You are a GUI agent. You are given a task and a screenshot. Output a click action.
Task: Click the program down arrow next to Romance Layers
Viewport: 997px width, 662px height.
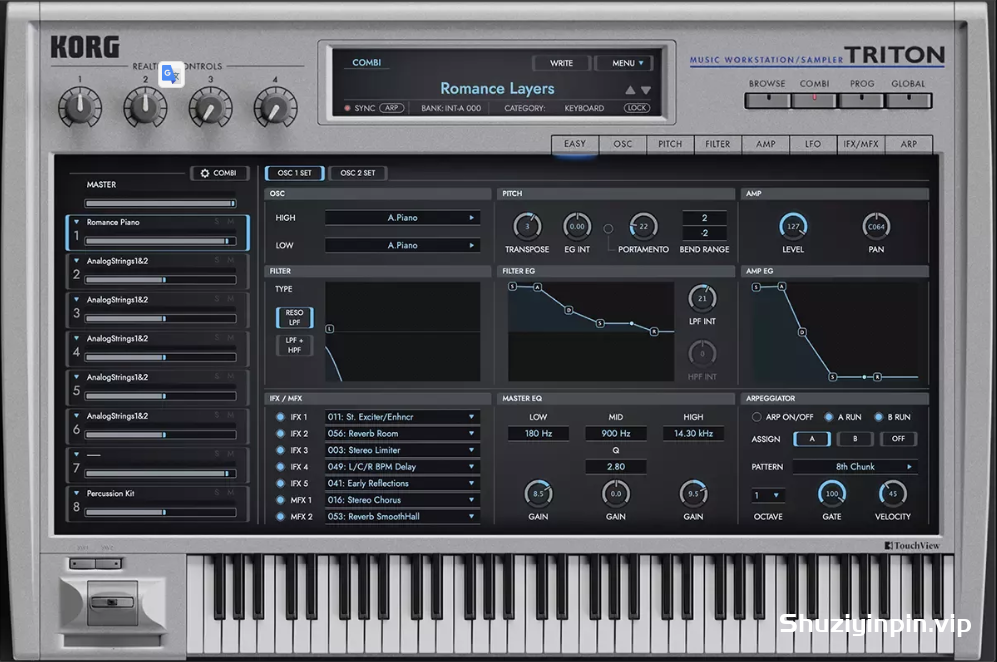[646, 90]
